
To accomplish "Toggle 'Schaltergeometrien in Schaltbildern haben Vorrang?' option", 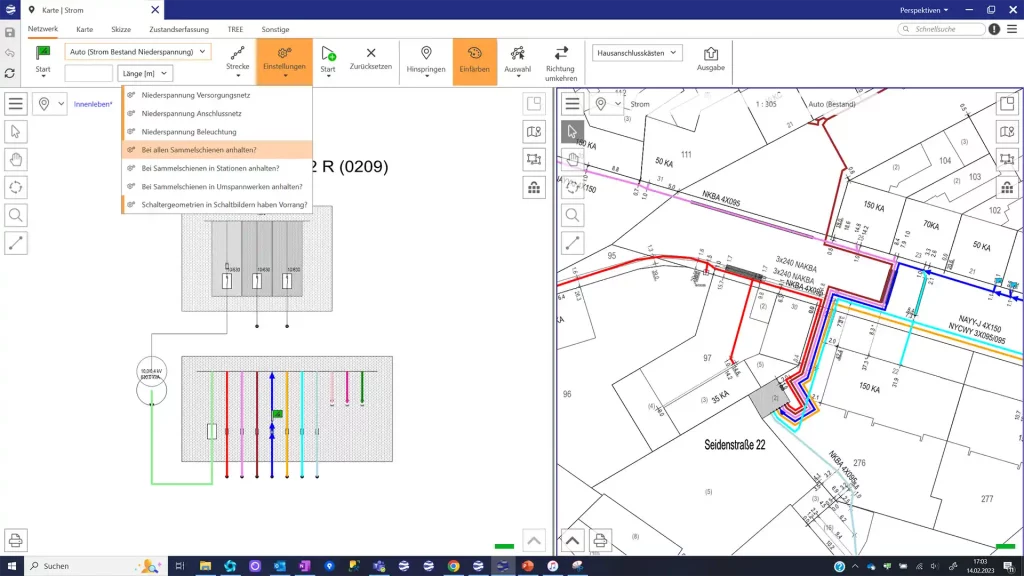I will coord(224,205).
